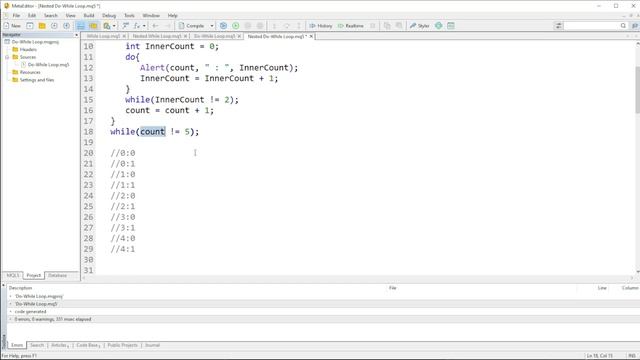Select Settings and files folder
This screenshot has width=640, height=360.
click(x=37, y=80)
